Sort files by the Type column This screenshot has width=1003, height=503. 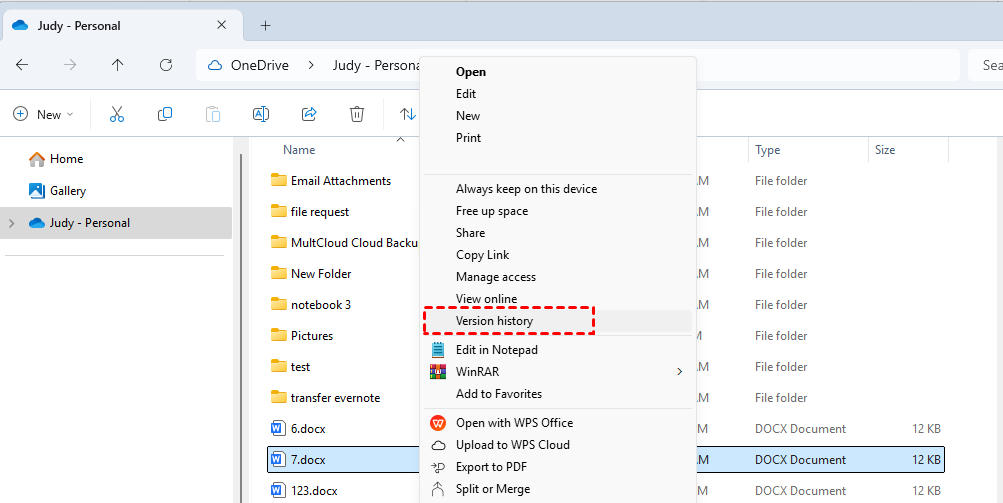768,150
